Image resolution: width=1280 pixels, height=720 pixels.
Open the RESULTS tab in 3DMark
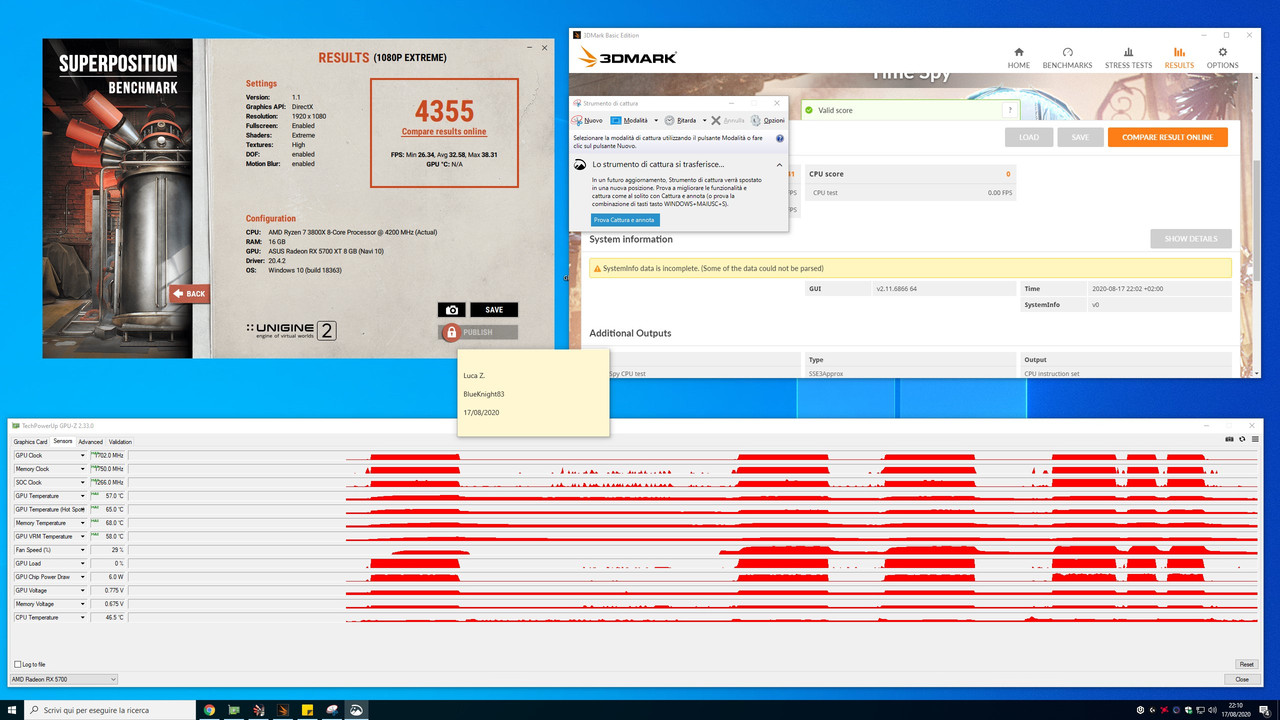tap(1178, 58)
